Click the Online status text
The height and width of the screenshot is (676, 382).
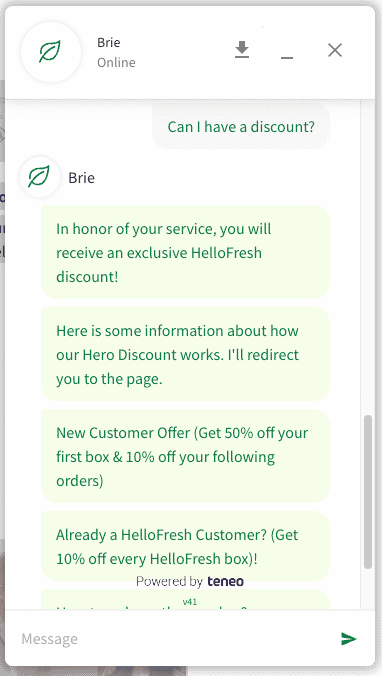pos(116,63)
